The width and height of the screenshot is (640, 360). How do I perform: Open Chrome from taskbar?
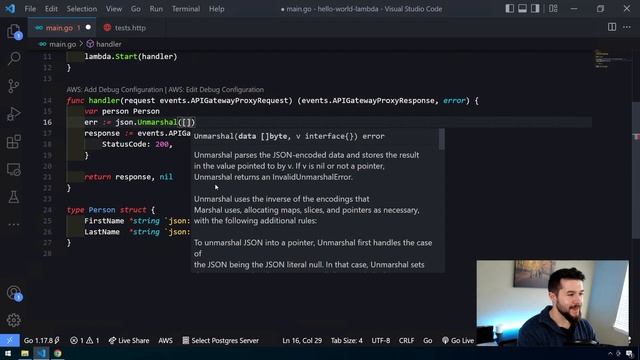(x=58, y=353)
